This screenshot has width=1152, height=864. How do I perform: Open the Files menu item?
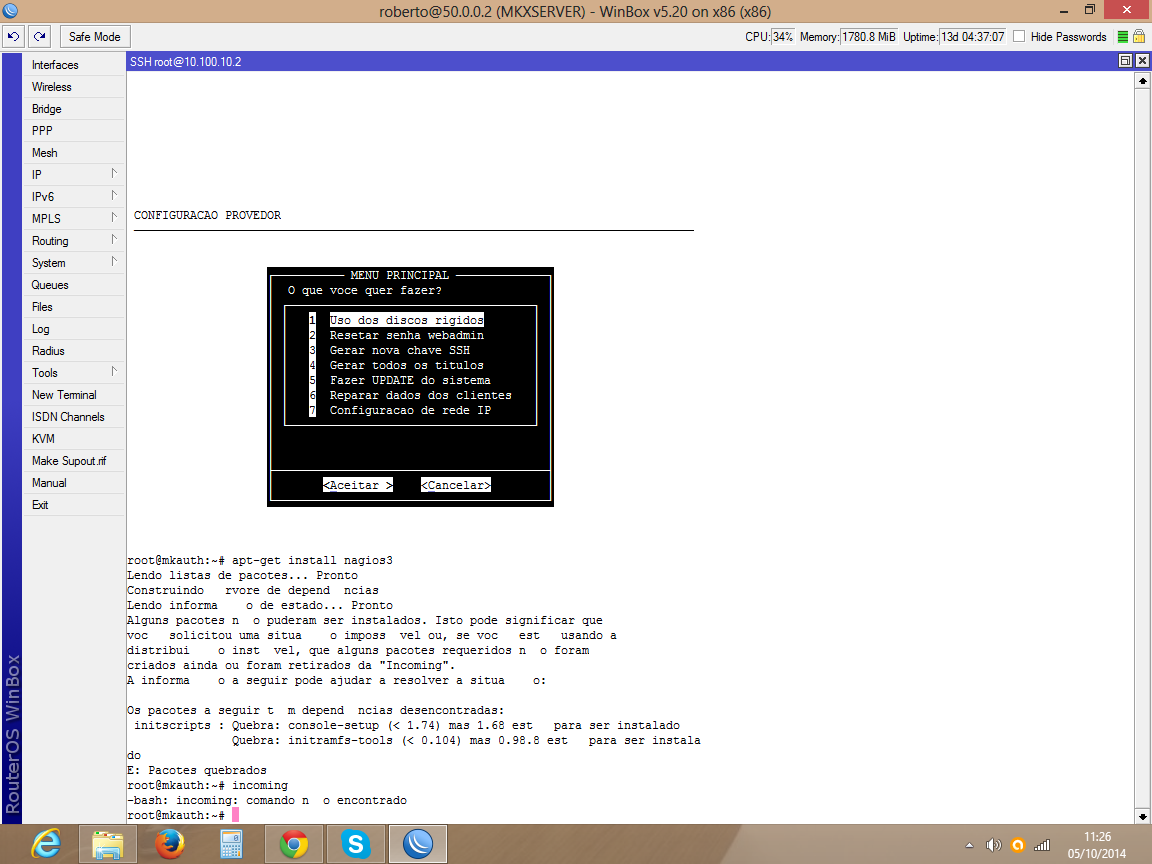73,307
